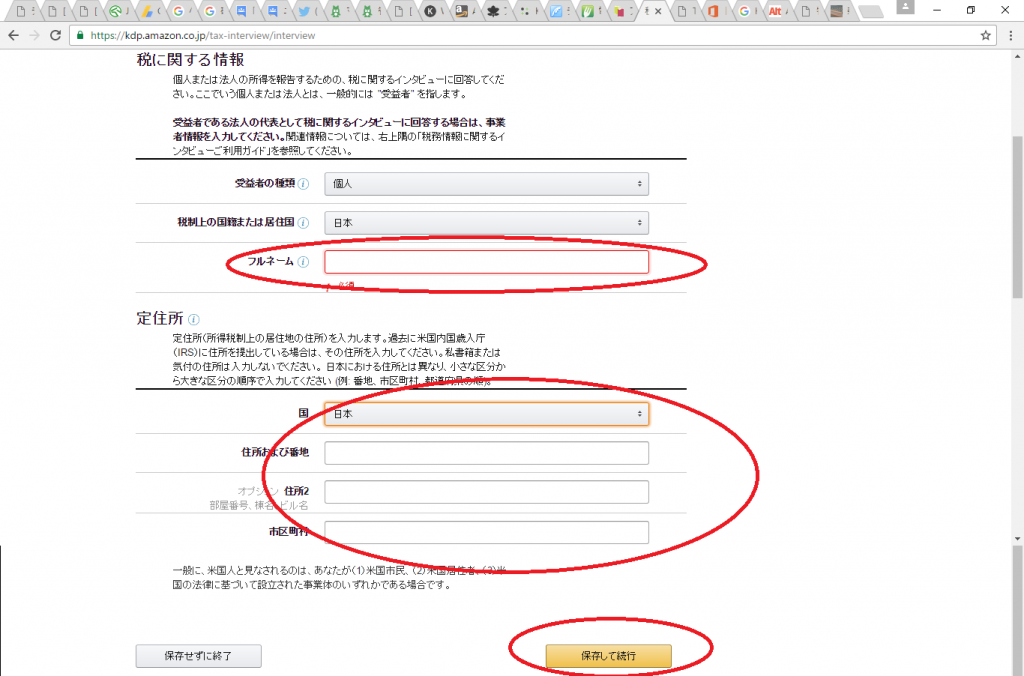The image size is (1024, 676).
Task: Open the フルネーム info tooltip icon
Action: point(304,262)
